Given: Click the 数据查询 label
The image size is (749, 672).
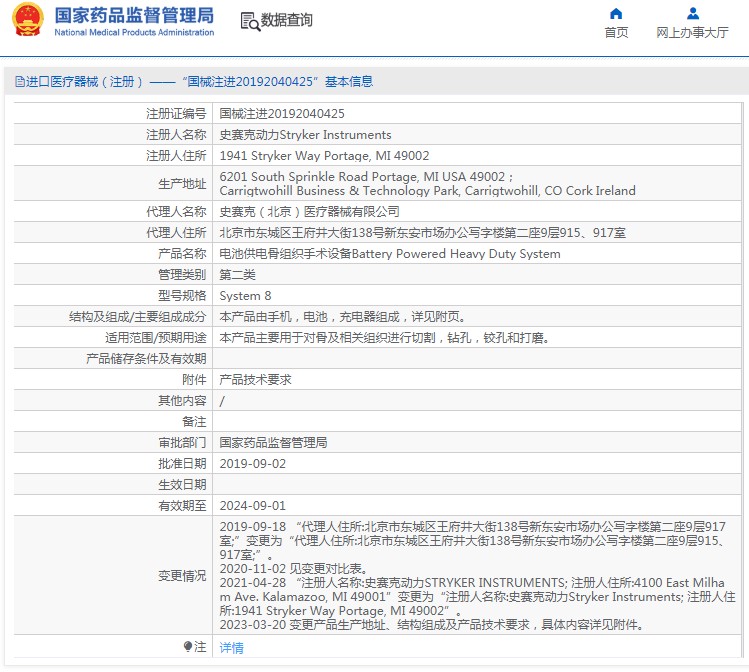Looking at the screenshot, I should coord(287,20).
